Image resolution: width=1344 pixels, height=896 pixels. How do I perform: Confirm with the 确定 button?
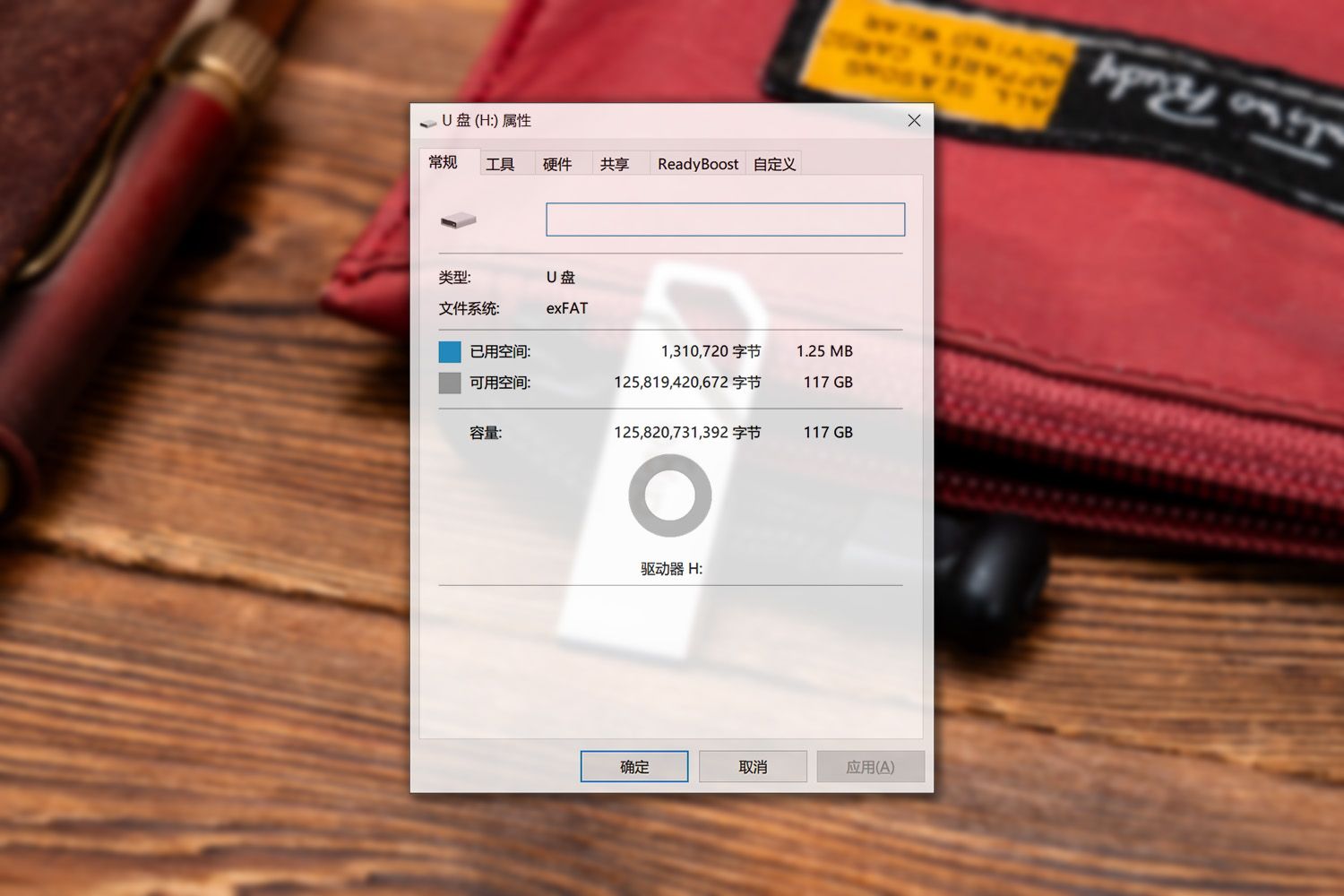tap(634, 767)
